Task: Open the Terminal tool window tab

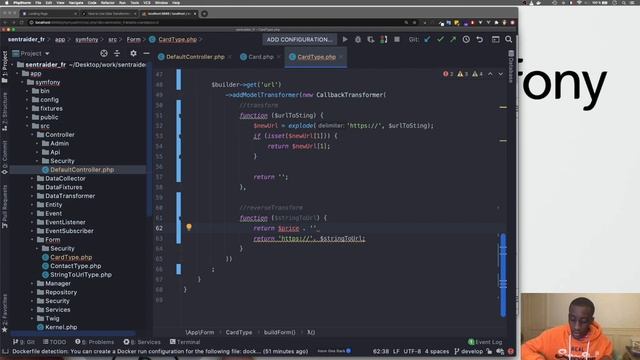Action: pyautogui.click(x=185, y=342)
